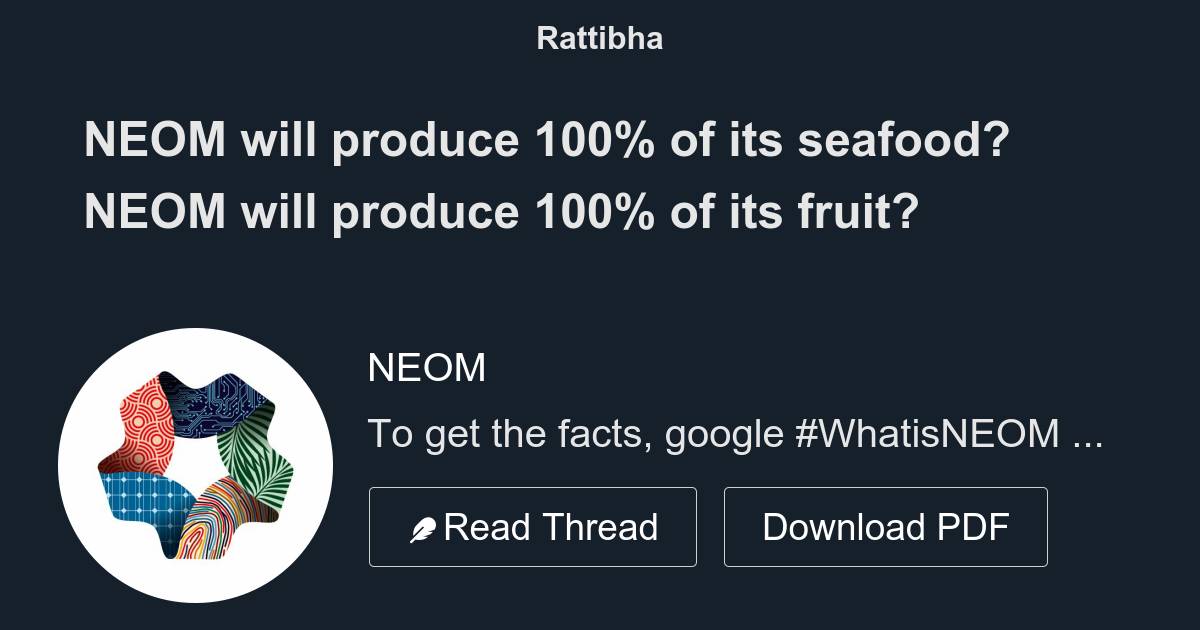This screenshot has height=630, width=1200.
Task: Click the seafood question headline line
Action: click(x=545, y=140)
